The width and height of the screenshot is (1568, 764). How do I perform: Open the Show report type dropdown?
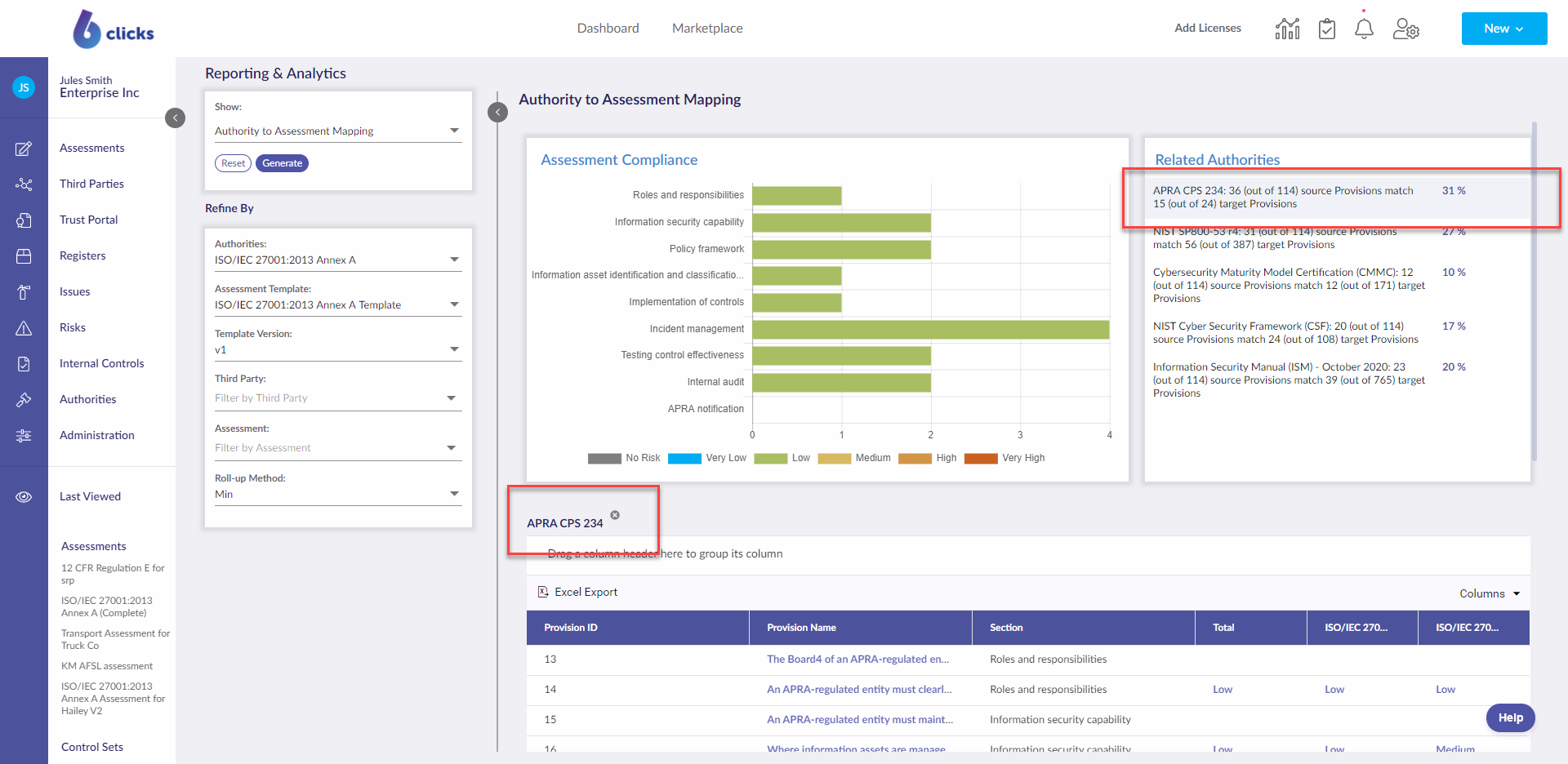(x=338, y=131)
